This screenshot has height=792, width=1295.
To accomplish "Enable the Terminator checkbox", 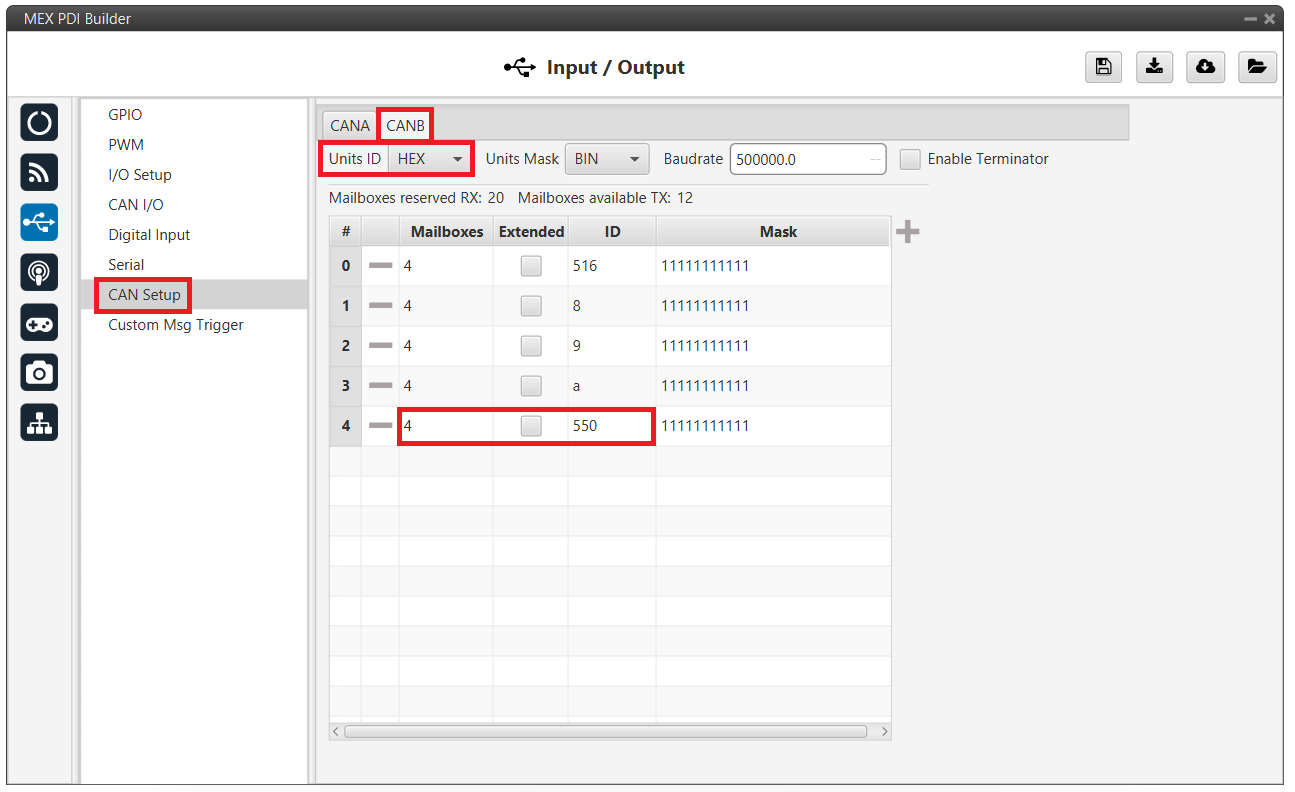I will pos(910,159).
